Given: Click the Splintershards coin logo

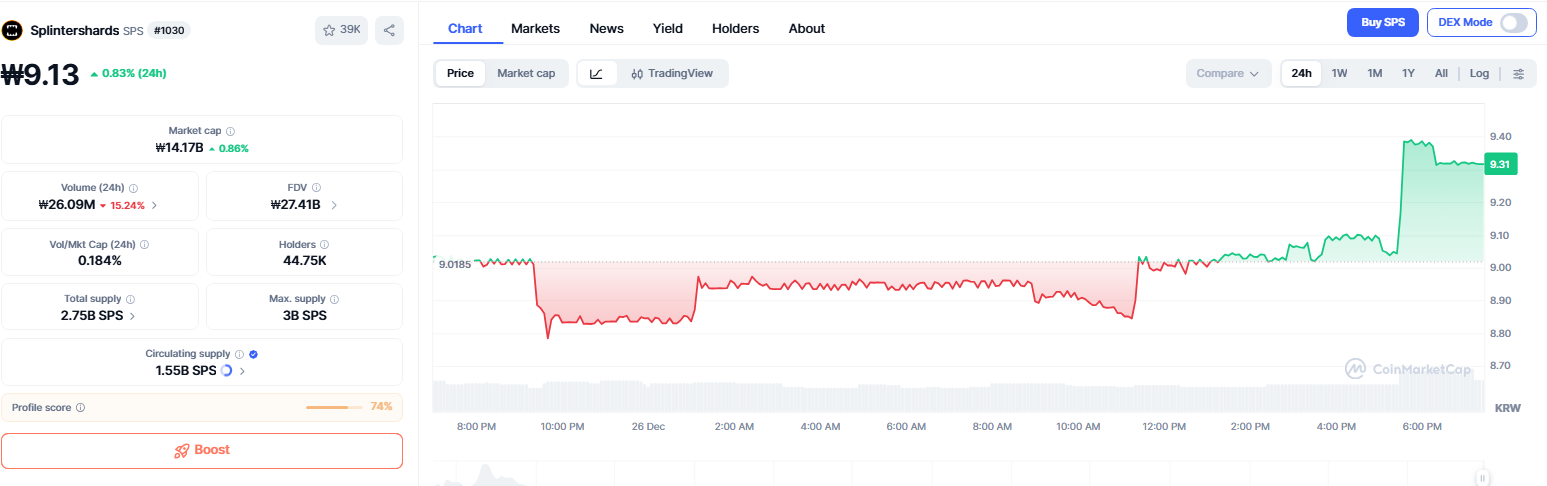Looking at the screenshot, I should tap(12, 30).
